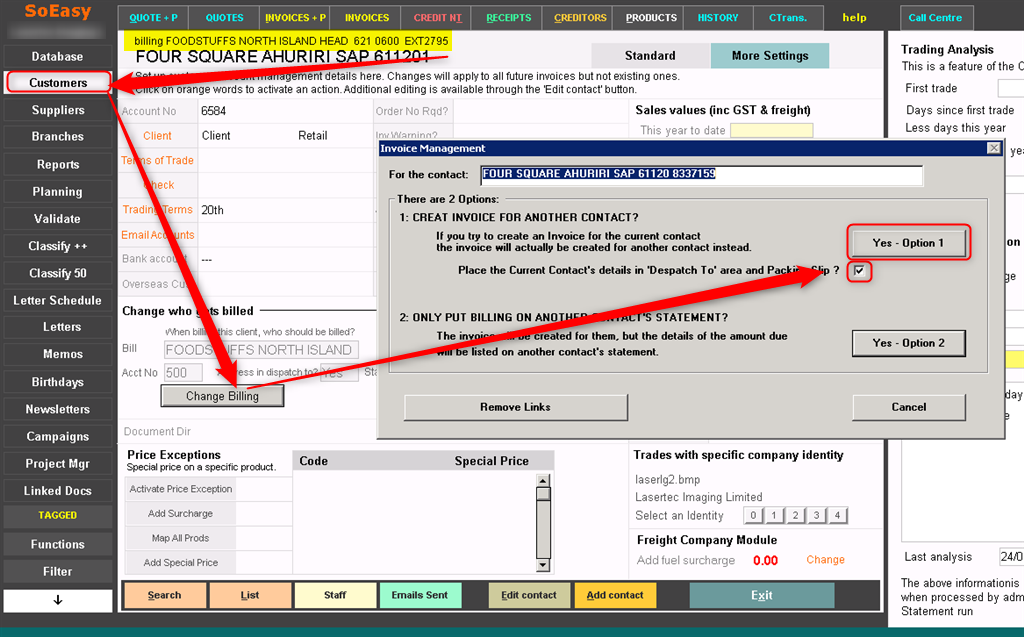Select Customers in the sidebar

[x=57, y=83]
